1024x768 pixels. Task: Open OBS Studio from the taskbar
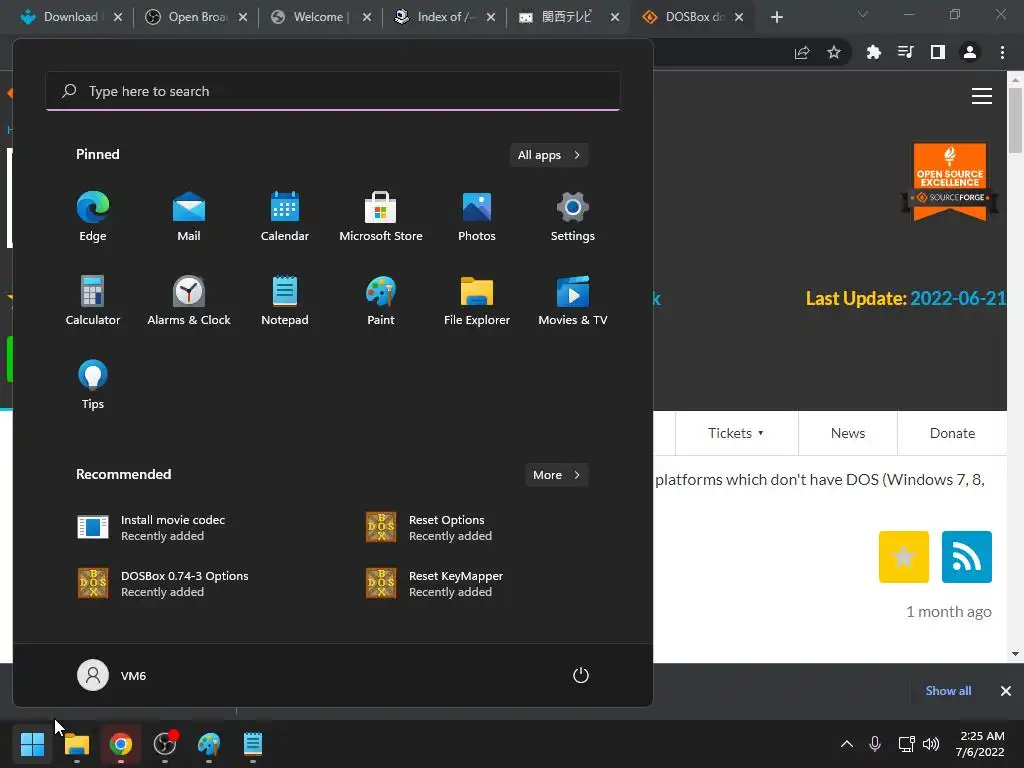165,744
